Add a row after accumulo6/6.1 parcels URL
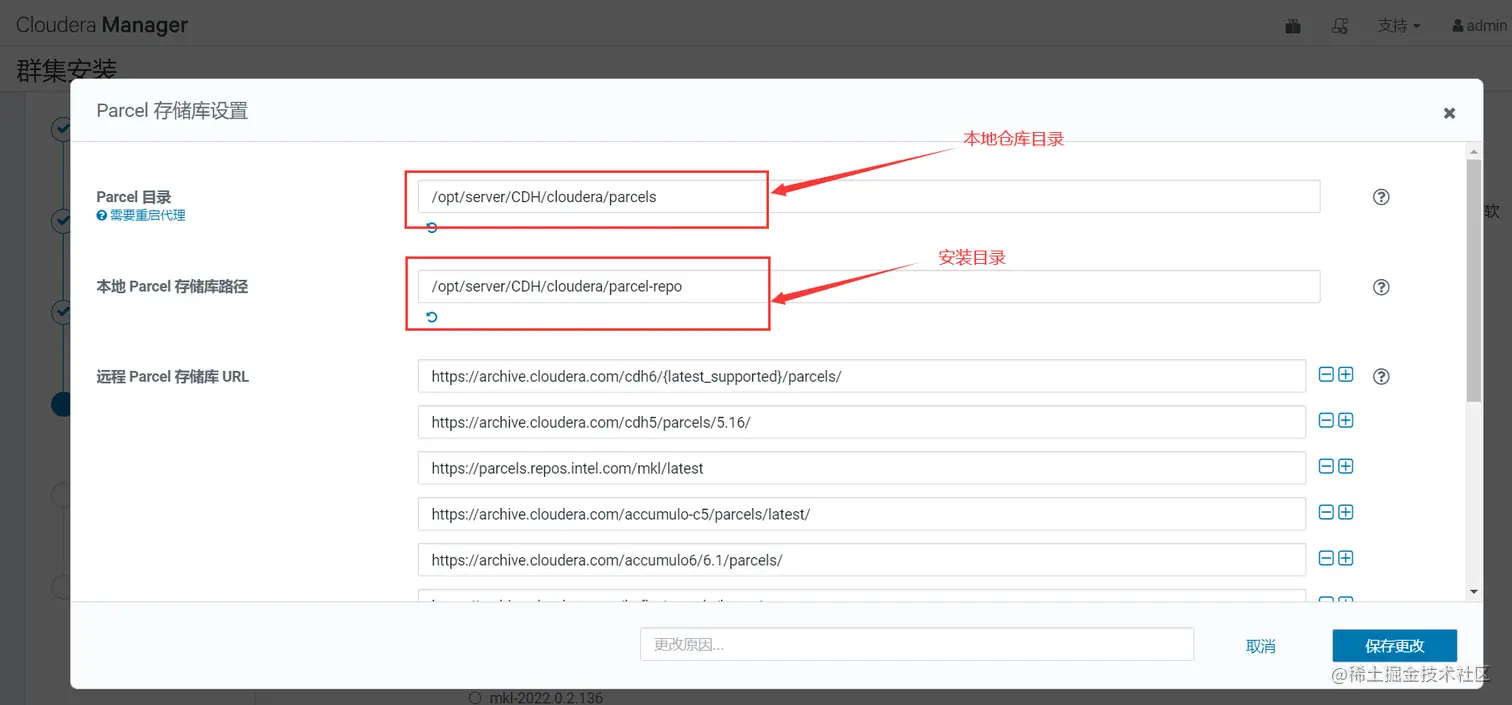The height and width of the screenshot is (705, 1512). pyautogui.click(x=1346, y=558)
